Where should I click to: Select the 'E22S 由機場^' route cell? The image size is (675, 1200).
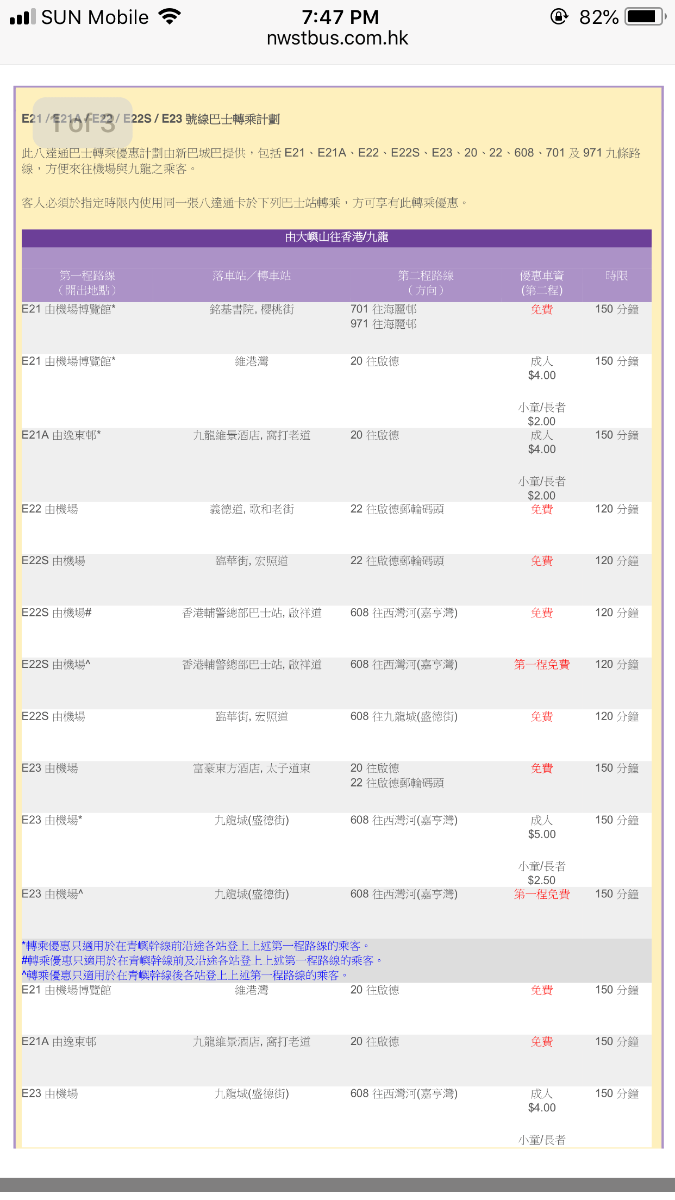click(x=56, y=665)
